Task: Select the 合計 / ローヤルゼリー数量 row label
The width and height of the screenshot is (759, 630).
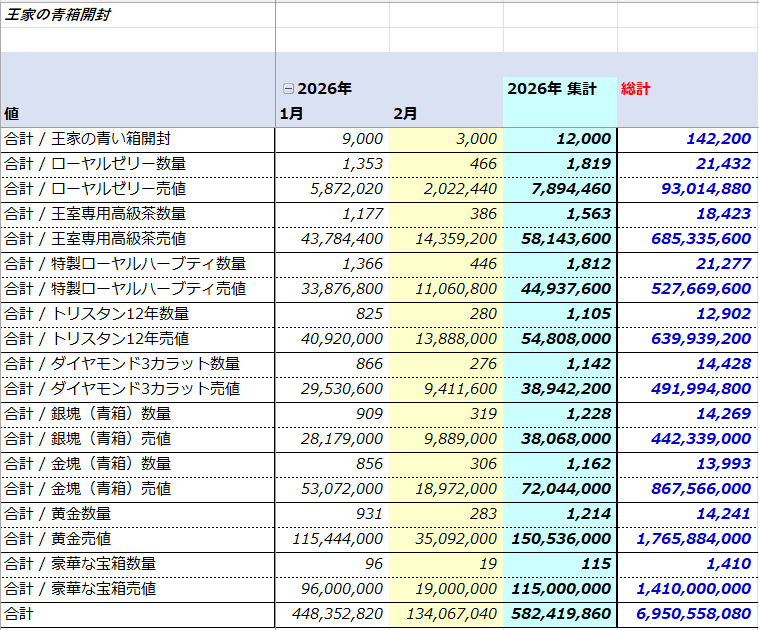Action: (95, 164)
